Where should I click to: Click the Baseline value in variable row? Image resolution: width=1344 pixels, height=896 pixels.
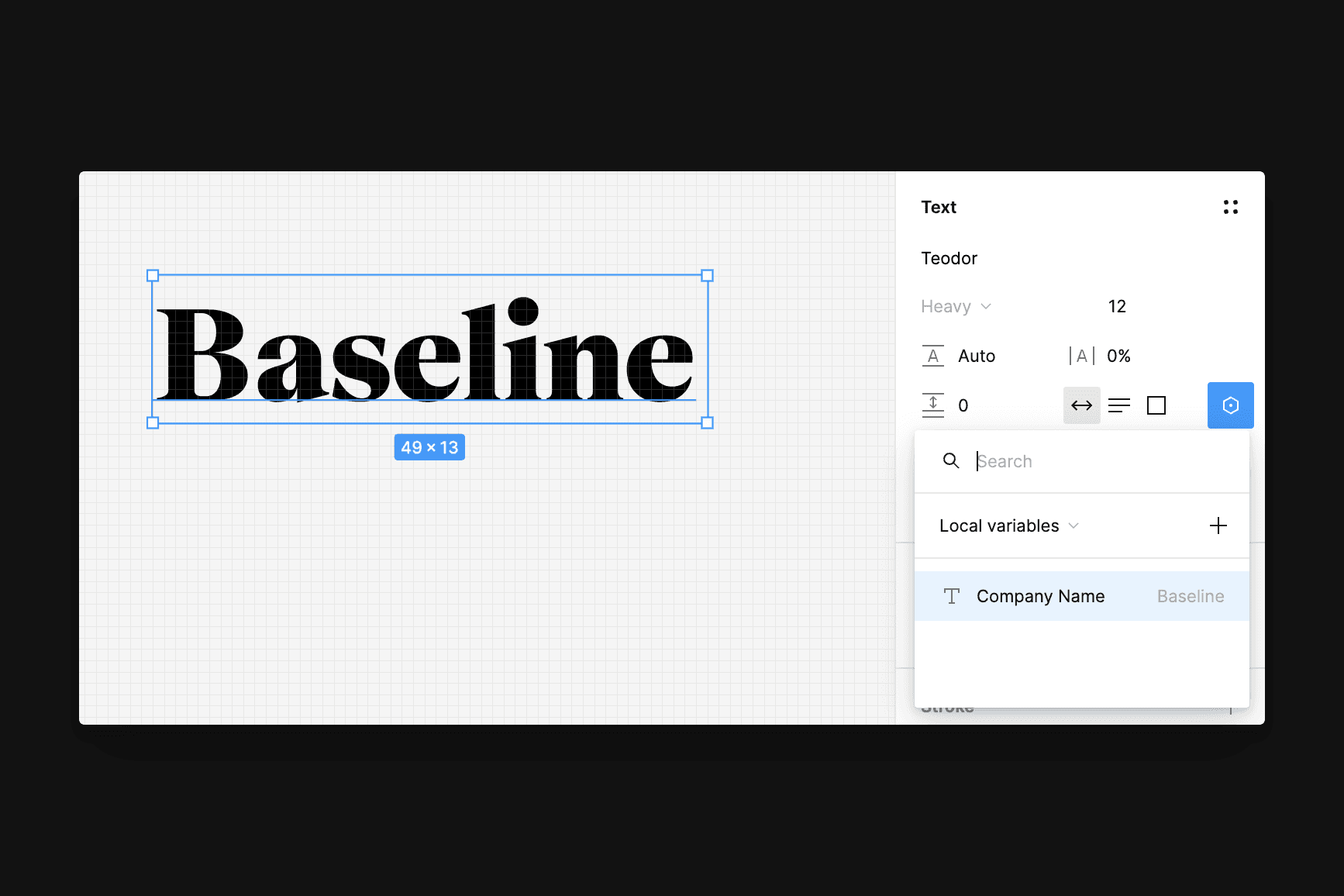tap(1191, 596)
